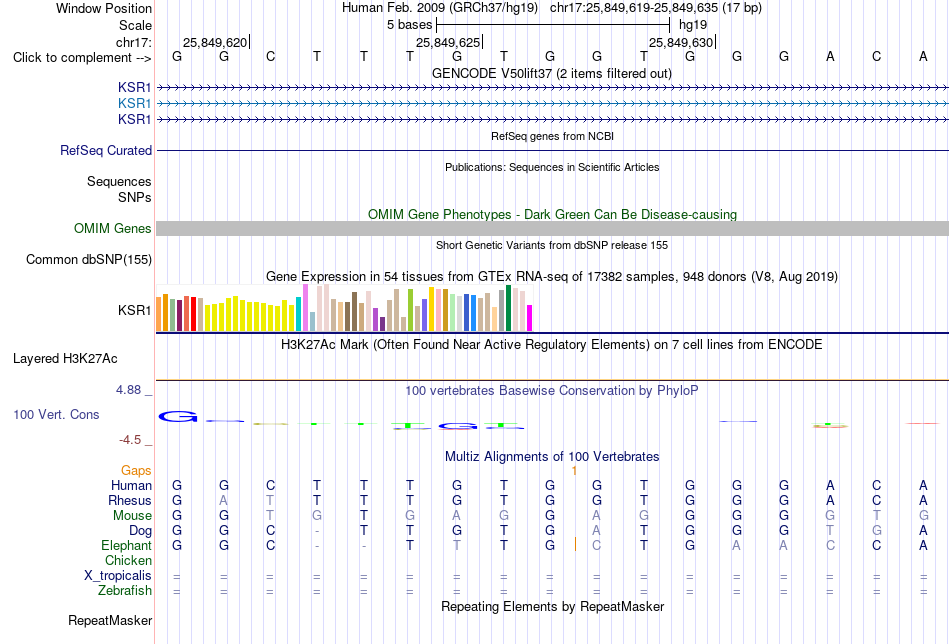Click the Sequences subtrack label
Viewport: 950px width, 644px height.
[x=119, y=181]
